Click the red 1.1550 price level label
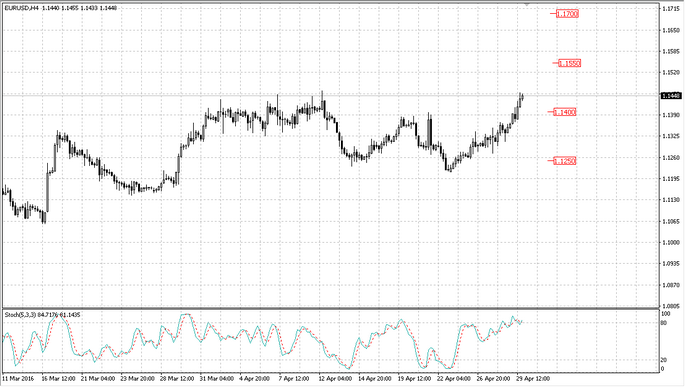685x387 pixels. point(570,63)
